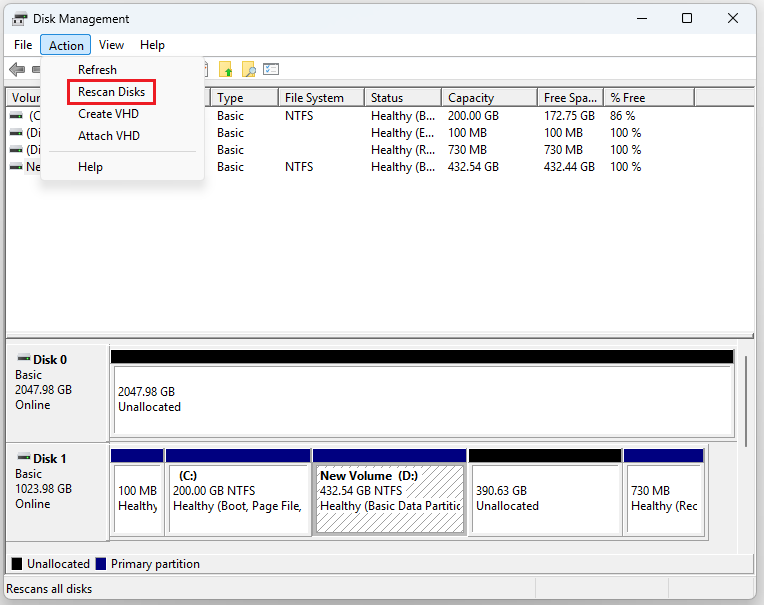Open the File menu

point(23,45)
